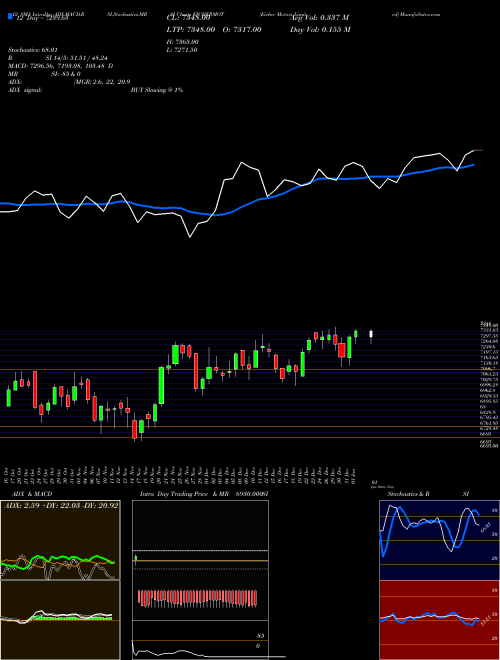500x660 pixels.
Task: Click the L: 7271.30 low value
Action: pos(183,50)
